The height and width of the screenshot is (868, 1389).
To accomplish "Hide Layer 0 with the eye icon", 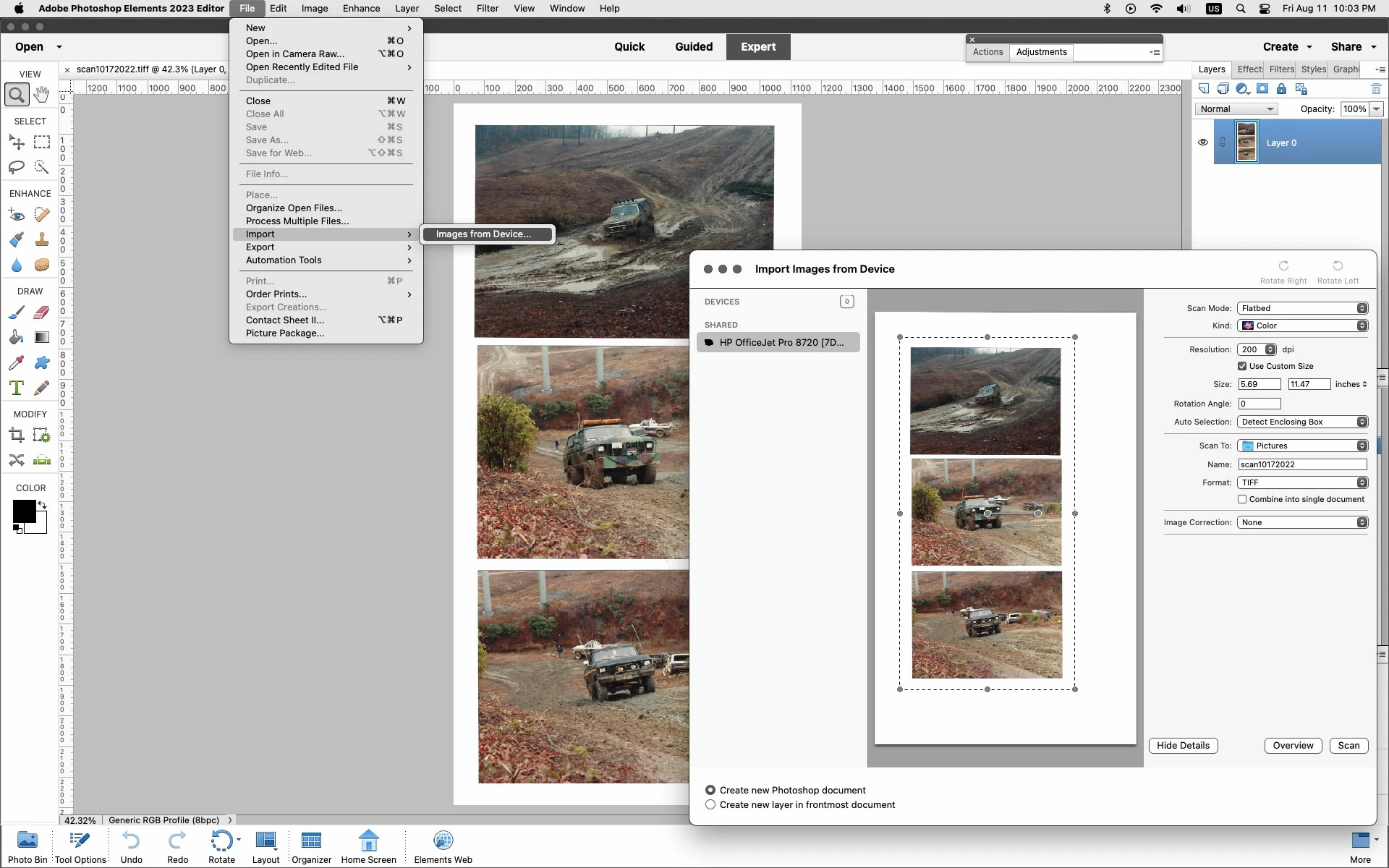I will [1202, 142].
